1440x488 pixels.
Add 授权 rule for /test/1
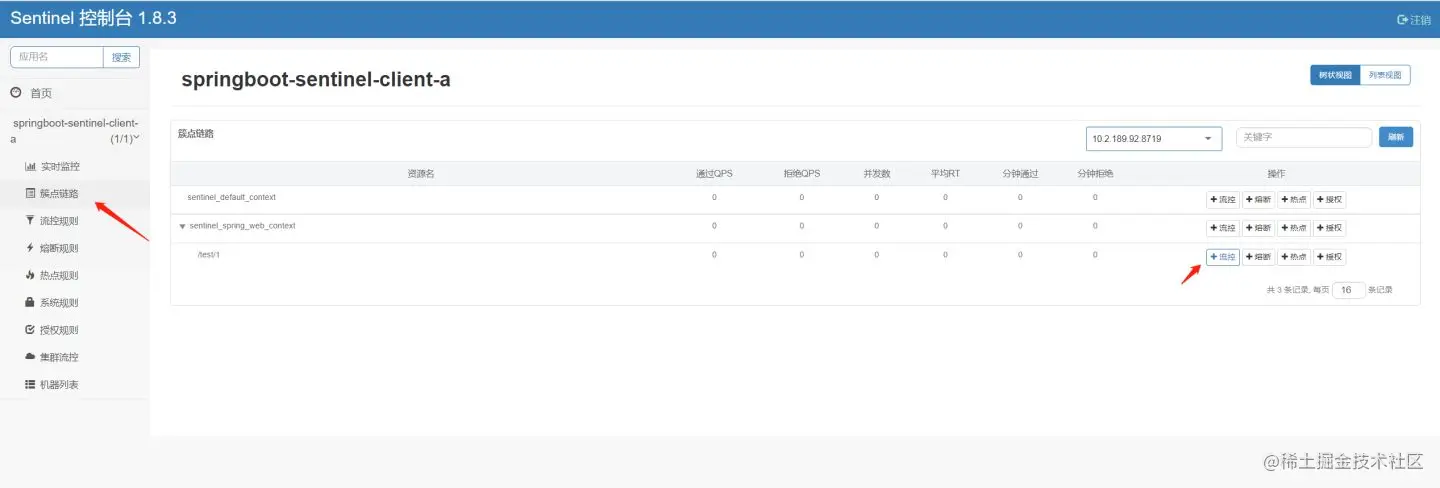[x=1330, y=257]
